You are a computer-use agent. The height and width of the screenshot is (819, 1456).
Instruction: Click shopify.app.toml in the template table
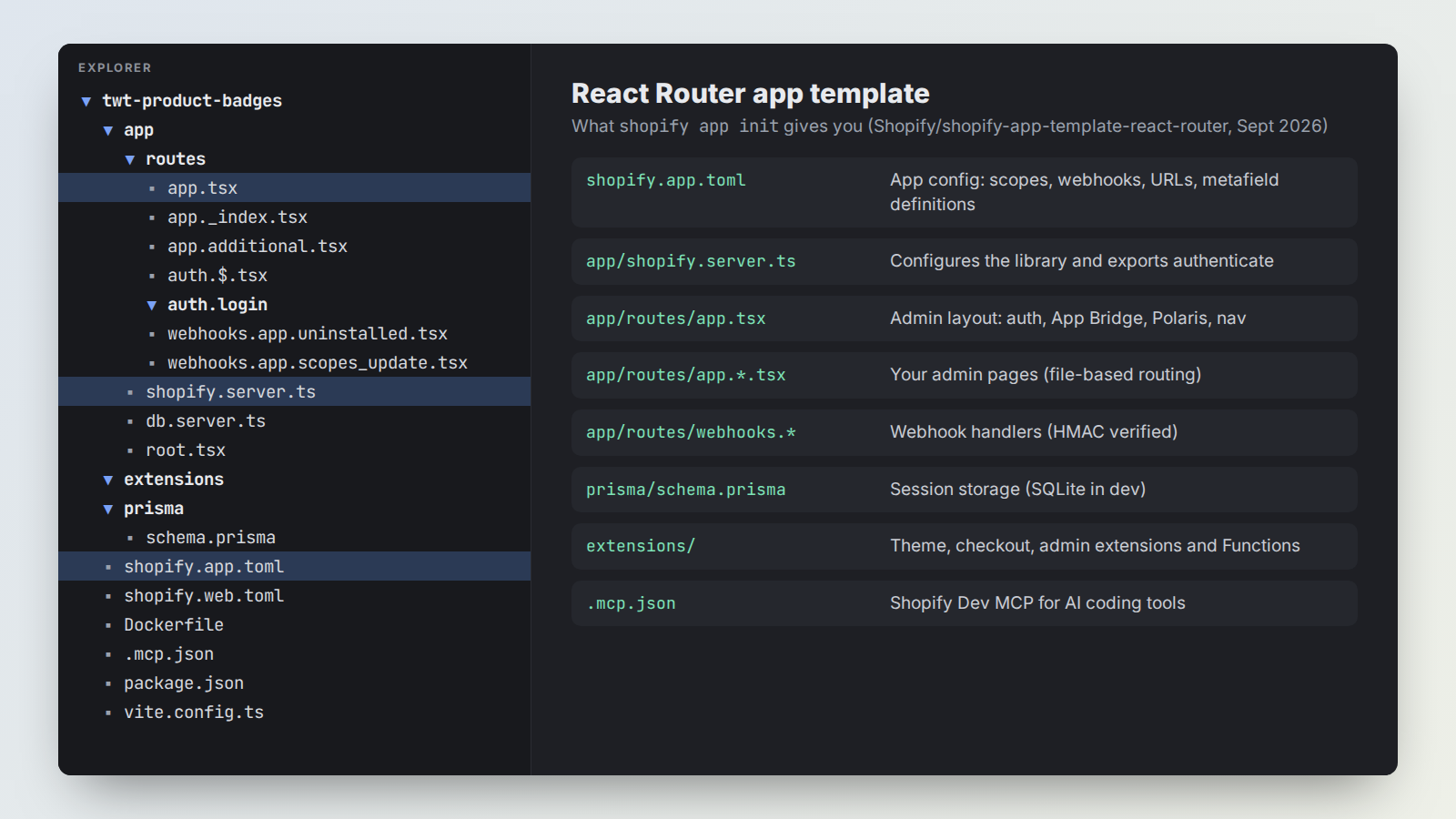pyautogui.click(x=666, y=180)
